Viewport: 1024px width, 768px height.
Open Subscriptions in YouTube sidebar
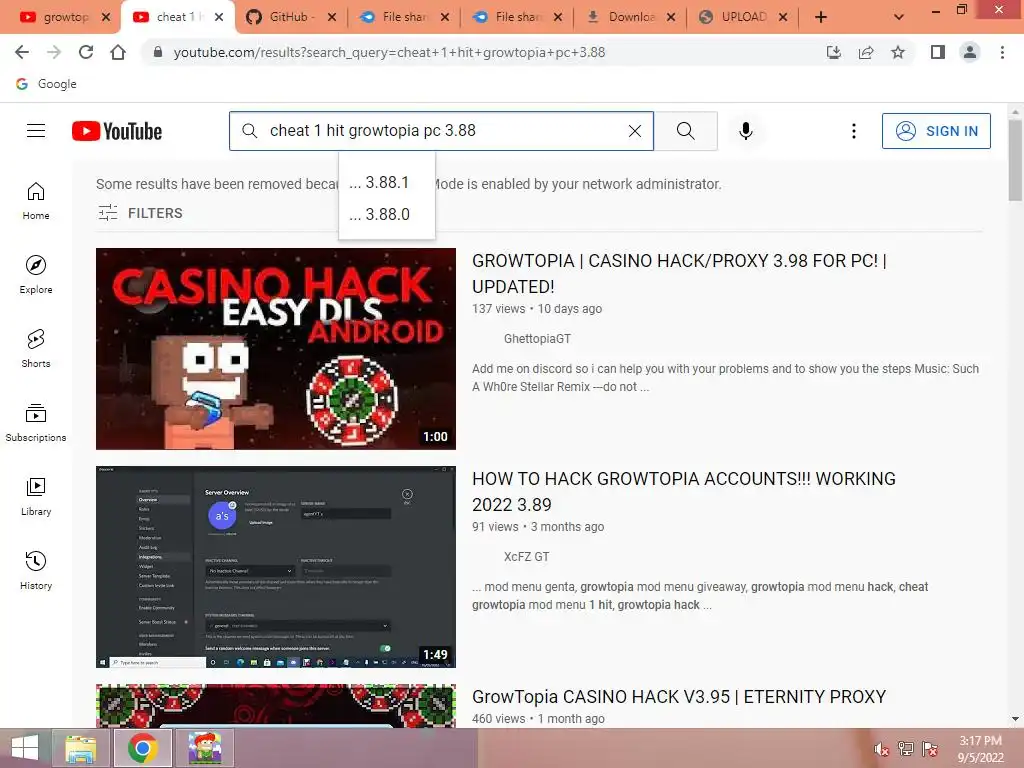click(x=36, y=423)
